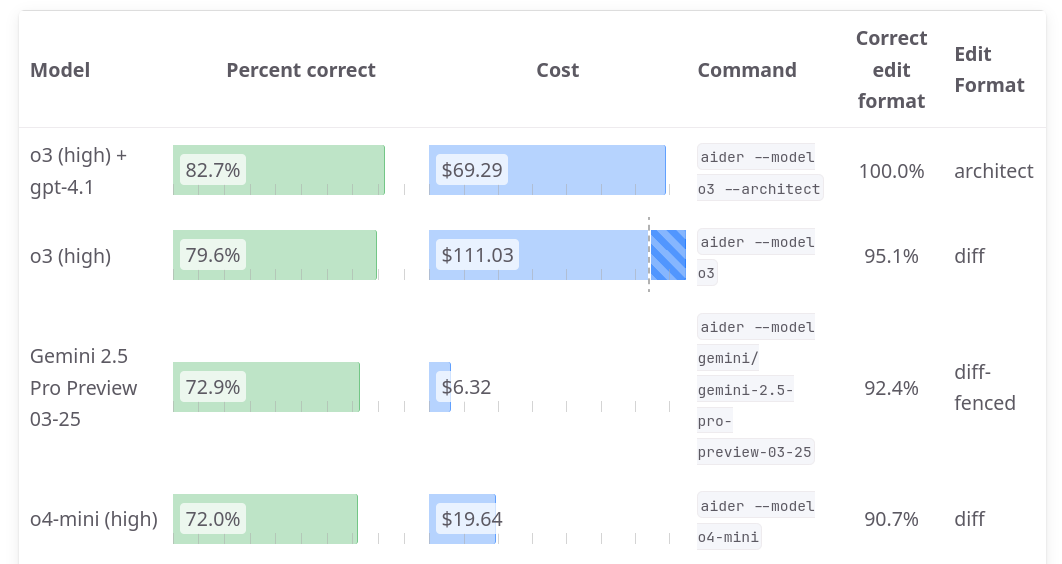The width and height of the screenshot is (1062, 564).
Task: Click the 'aider --model o4-mini' command
Action: [756, 521]
